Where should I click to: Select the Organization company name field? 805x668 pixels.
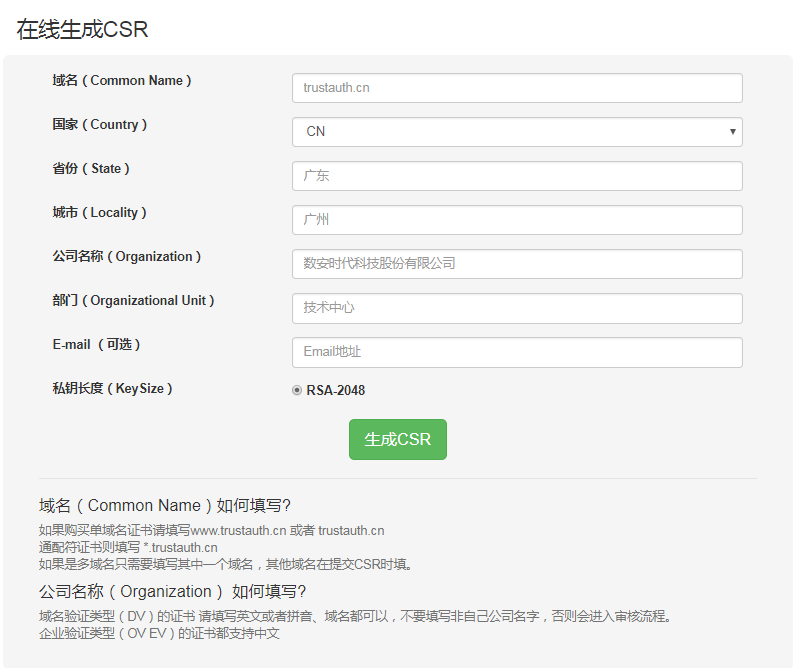pos(517,264)
